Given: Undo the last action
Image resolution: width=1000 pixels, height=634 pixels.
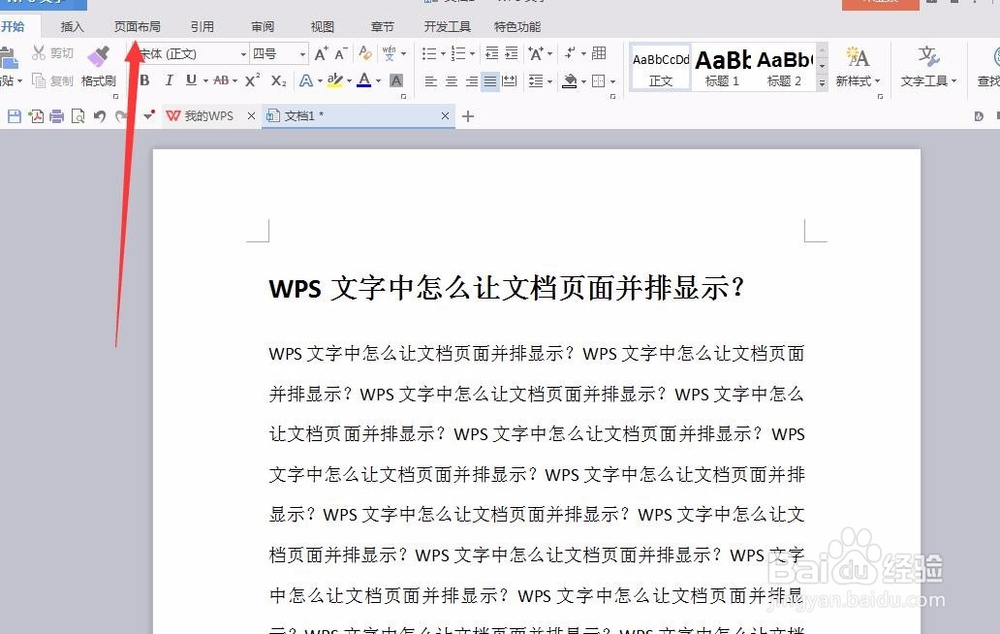Looking at the screenshot, I should point(99,116).
